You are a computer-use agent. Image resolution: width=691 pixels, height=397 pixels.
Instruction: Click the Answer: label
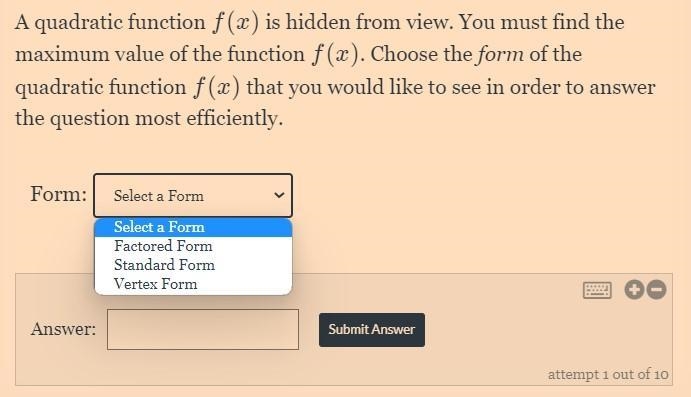tap(63, 329)
